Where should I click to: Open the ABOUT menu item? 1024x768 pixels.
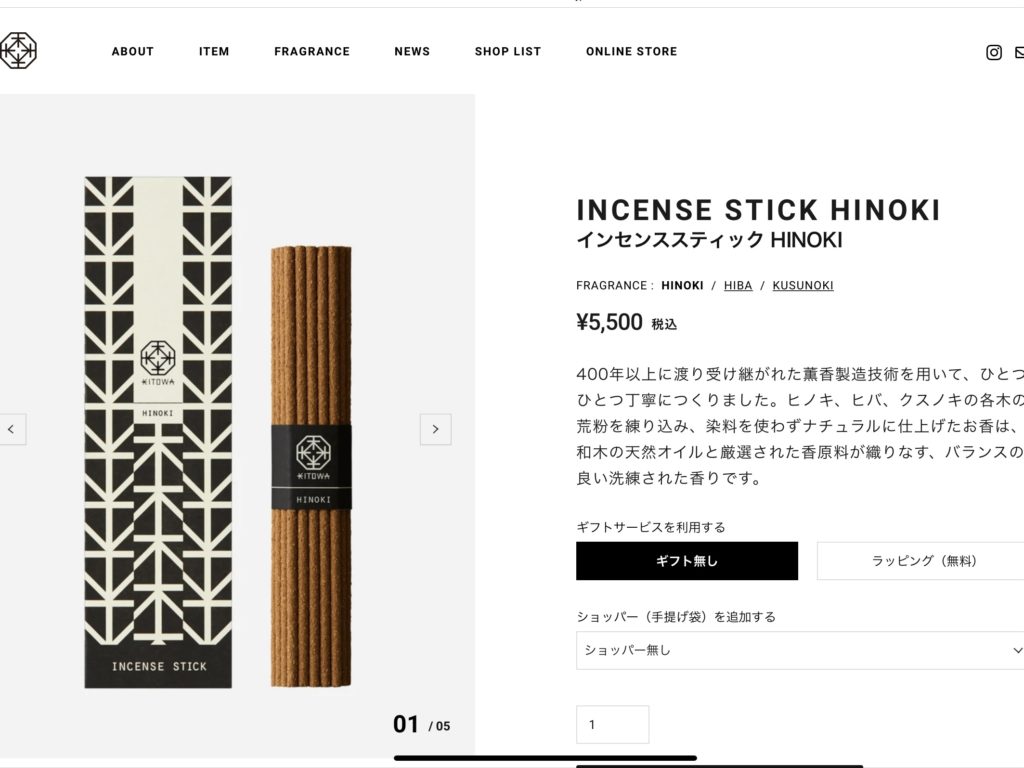[x=133, y=52]
